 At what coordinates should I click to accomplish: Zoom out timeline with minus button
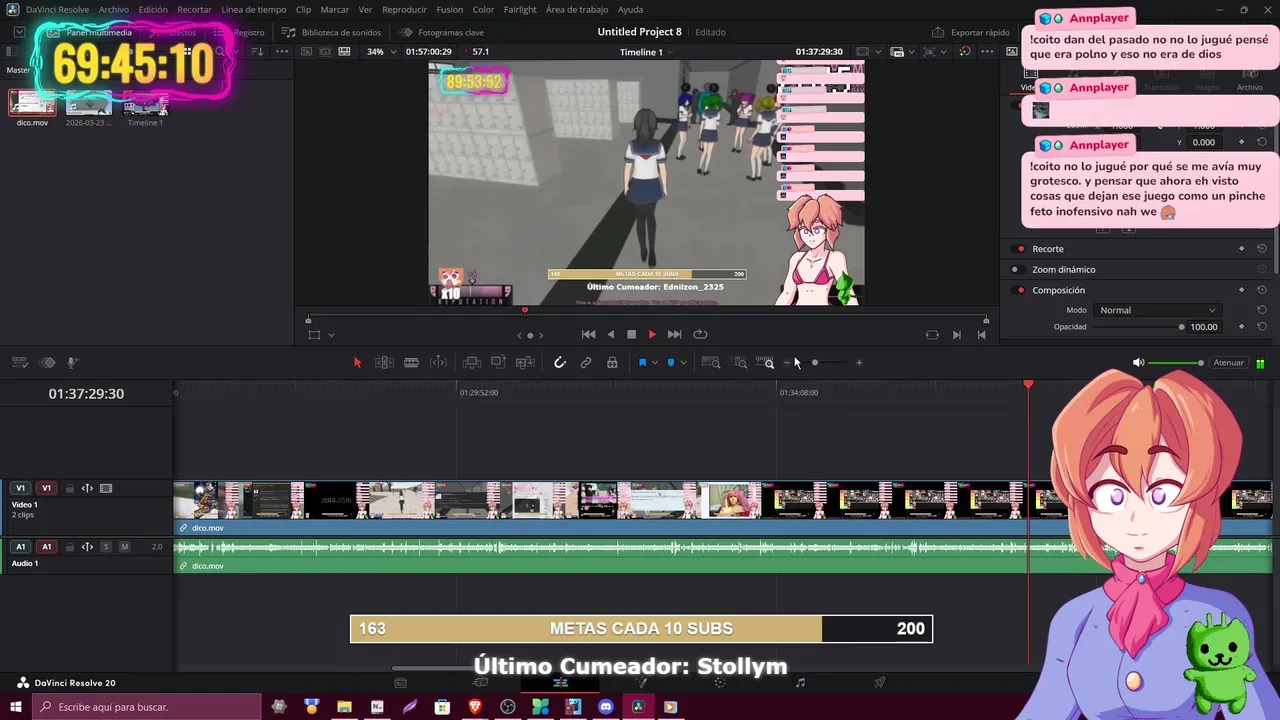pyautogui.click(x=788, y=363)
